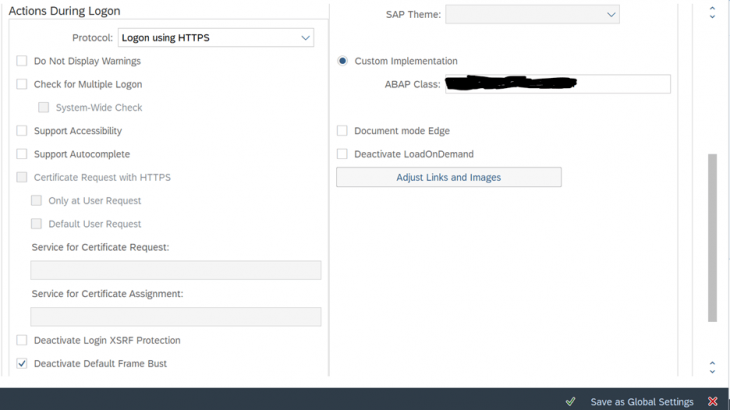Enable Support Accessibility option
The height and width of the screenshot is (410, 730).
click(21, 131)
